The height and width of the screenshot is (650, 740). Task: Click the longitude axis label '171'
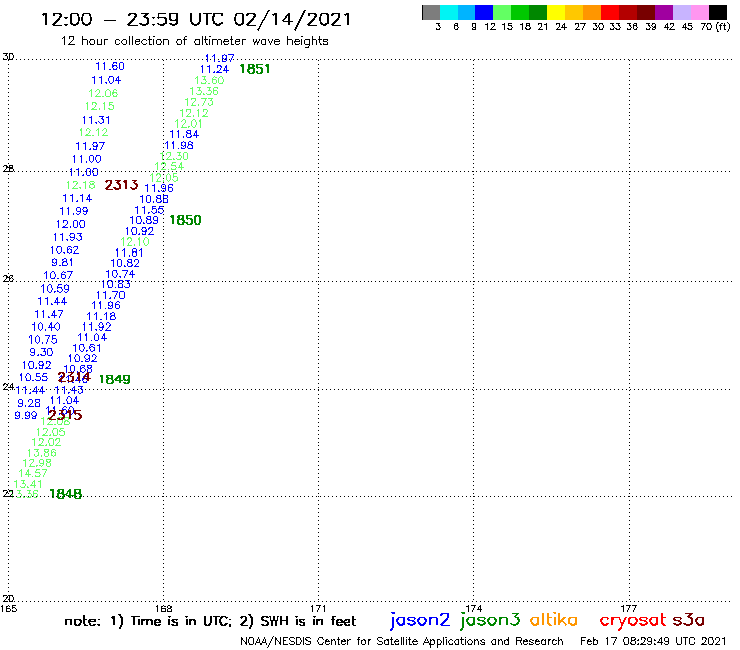pos(318,608)
